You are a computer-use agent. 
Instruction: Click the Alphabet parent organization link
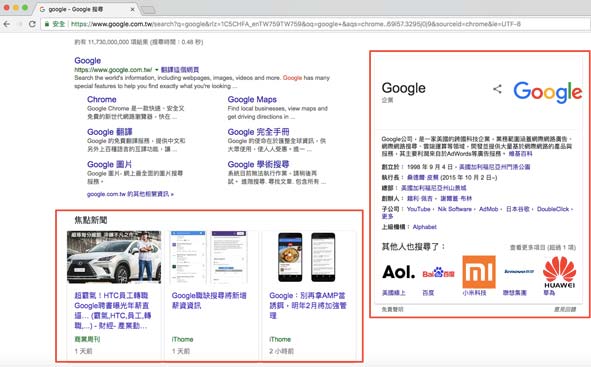424,227
